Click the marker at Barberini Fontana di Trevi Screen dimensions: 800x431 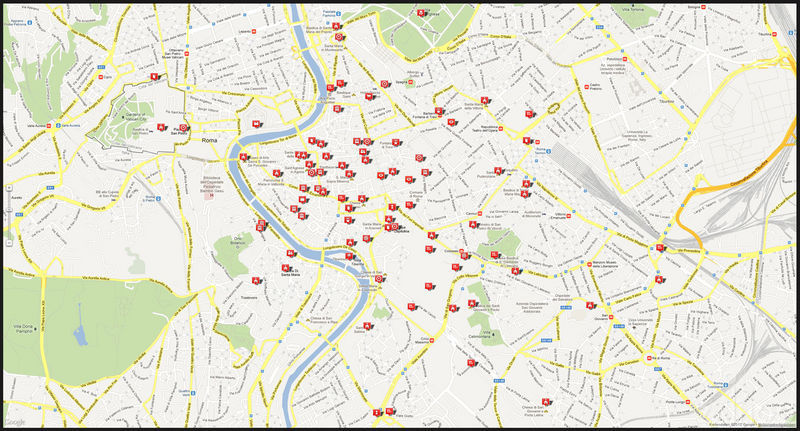pos(438,111)
